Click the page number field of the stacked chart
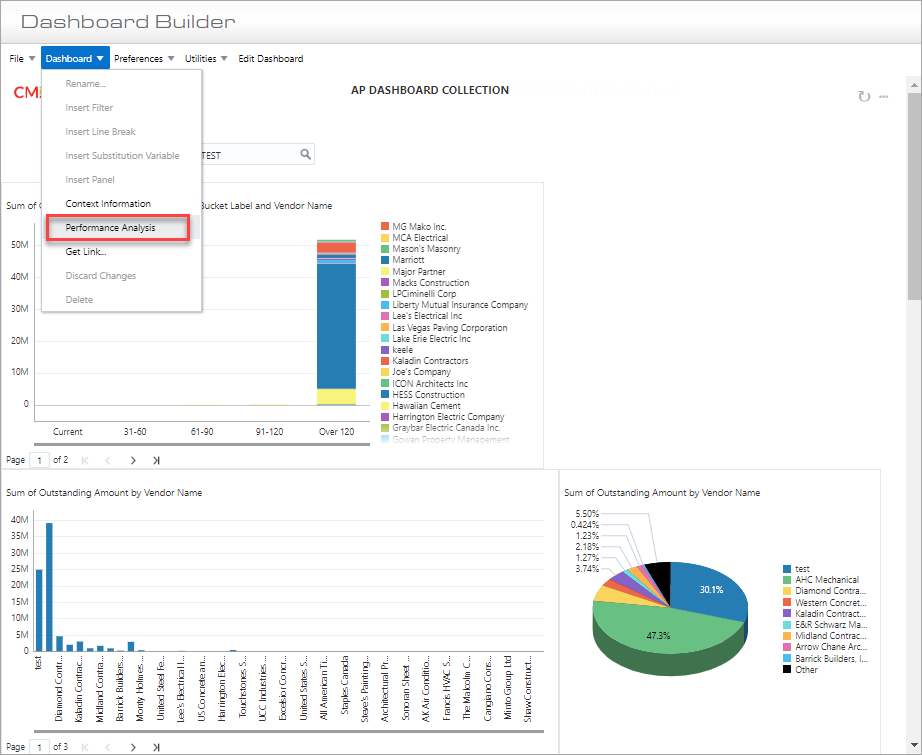 tap(39, 460)
